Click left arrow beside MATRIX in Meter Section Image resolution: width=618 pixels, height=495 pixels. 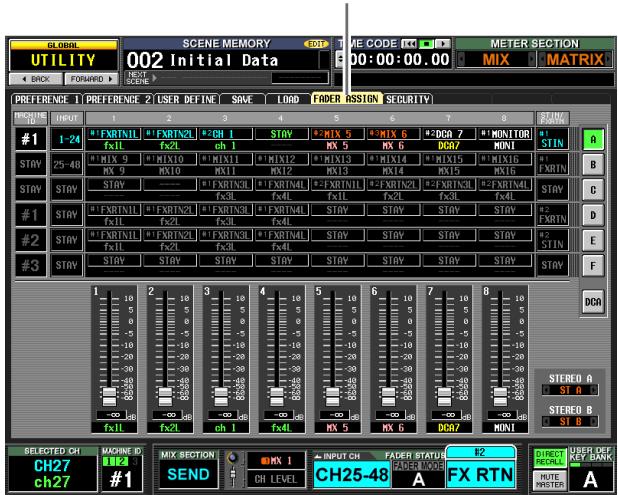coord(542,60)
